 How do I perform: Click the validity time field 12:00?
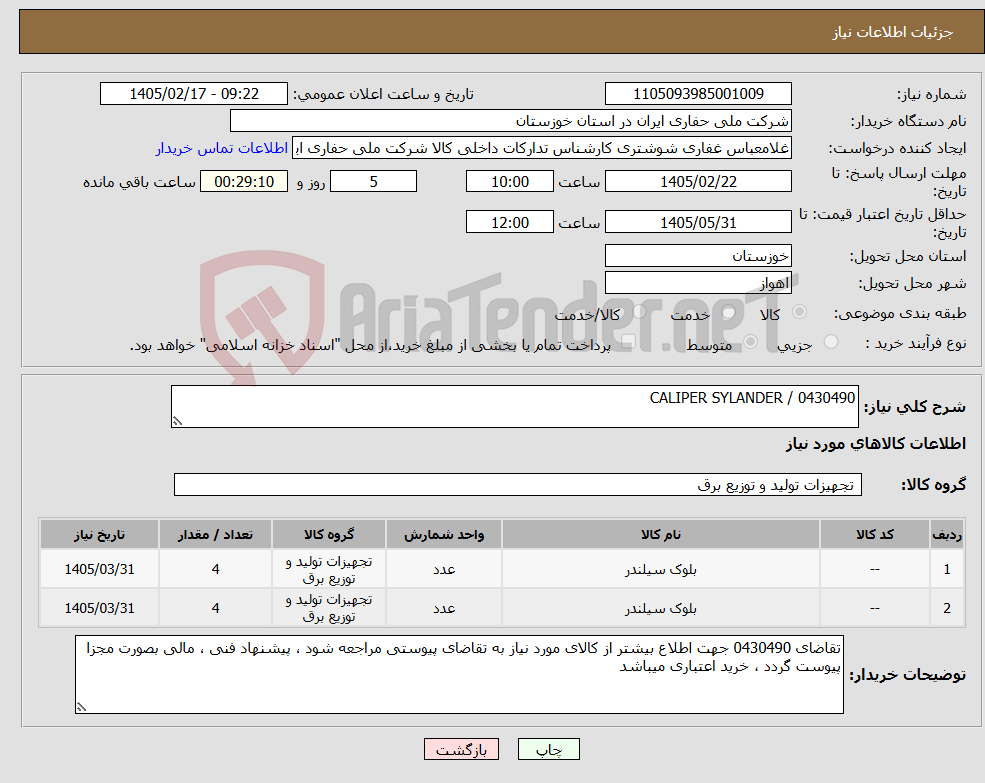click(x=509, y=222)
